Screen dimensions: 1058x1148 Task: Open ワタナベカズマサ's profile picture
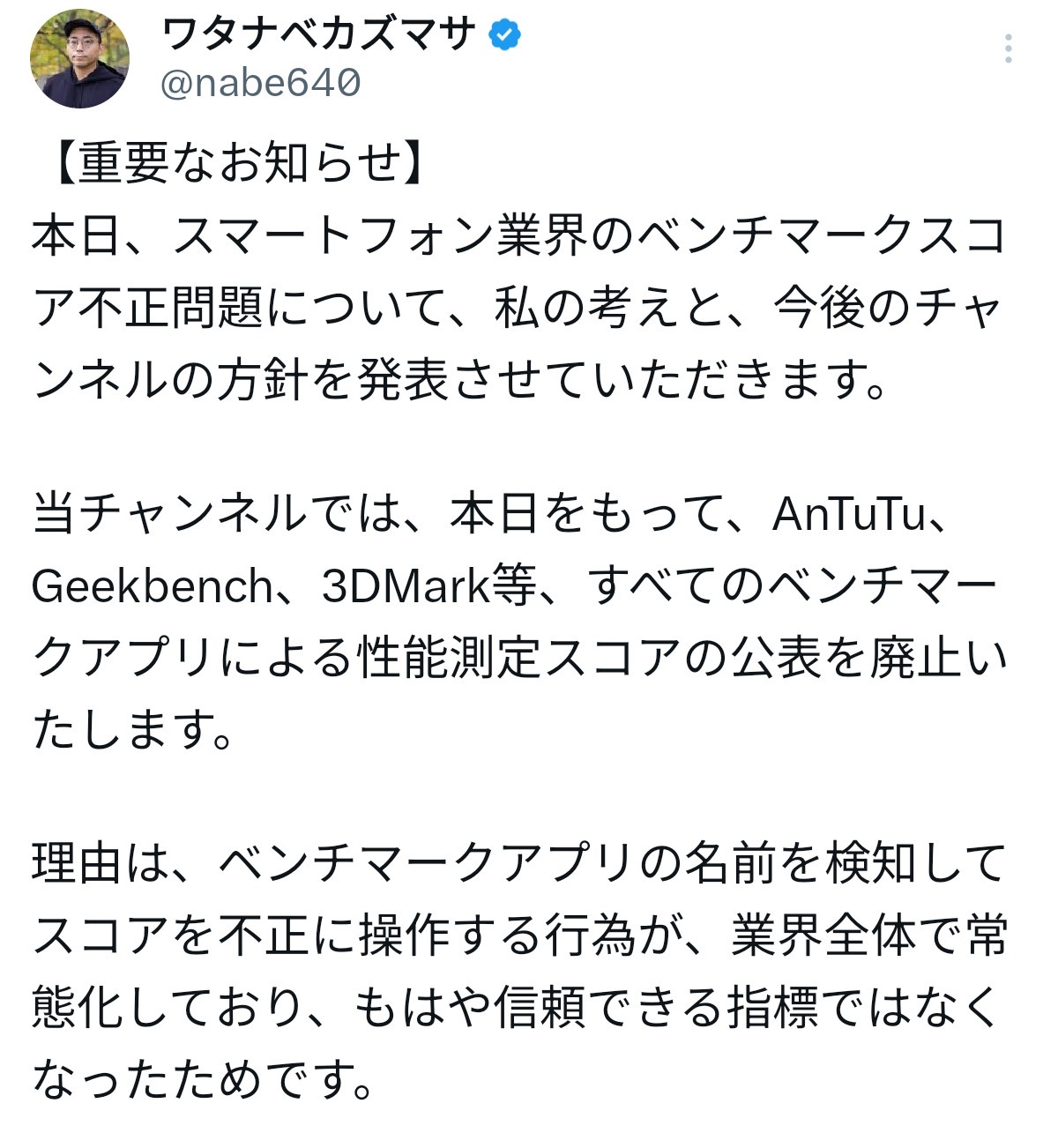click(x=80, y=60)
